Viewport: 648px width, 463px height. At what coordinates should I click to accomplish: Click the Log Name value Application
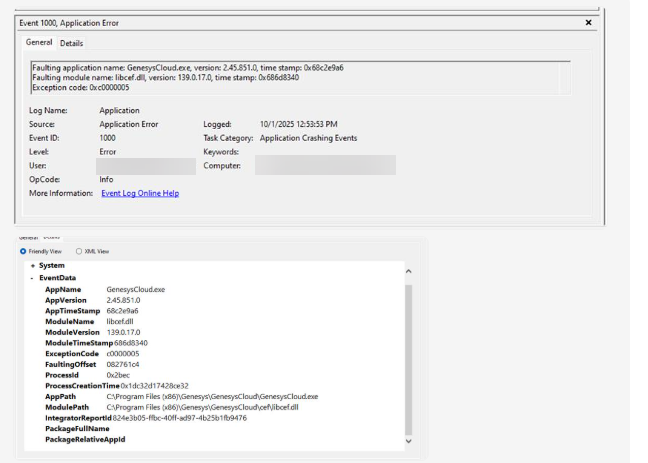click(x=119, y=110)
